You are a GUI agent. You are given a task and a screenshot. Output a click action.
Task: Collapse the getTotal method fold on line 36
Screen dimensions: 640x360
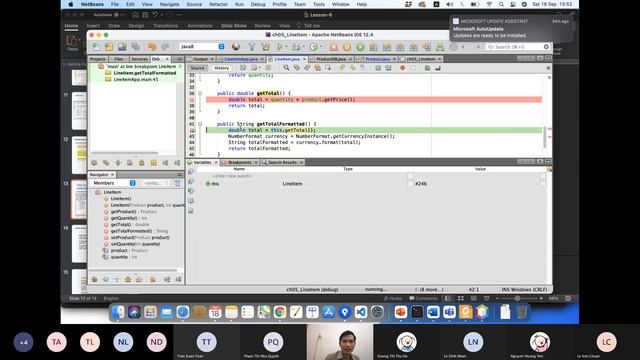pyautogui.click(x=200, y=93)
